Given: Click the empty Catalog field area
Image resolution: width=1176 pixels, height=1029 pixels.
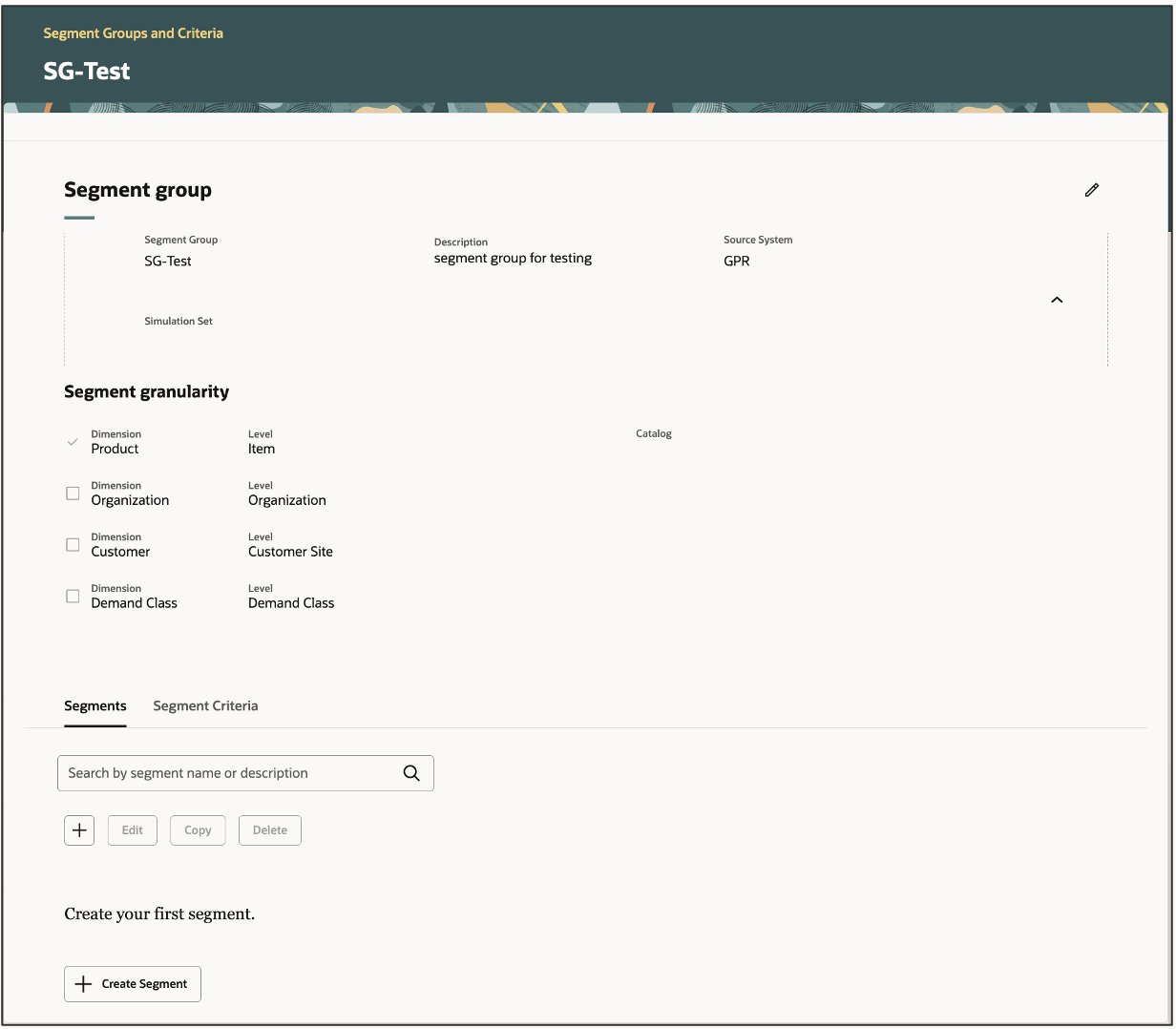Looking at the screenshot, I should (668, 449).
